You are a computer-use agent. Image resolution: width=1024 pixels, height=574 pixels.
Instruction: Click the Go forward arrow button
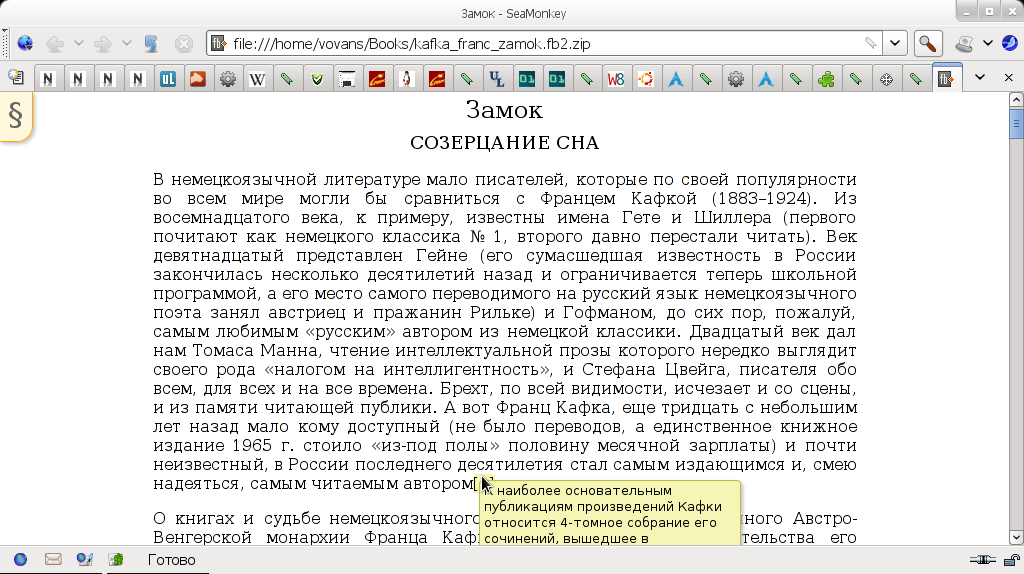point(103,44)
